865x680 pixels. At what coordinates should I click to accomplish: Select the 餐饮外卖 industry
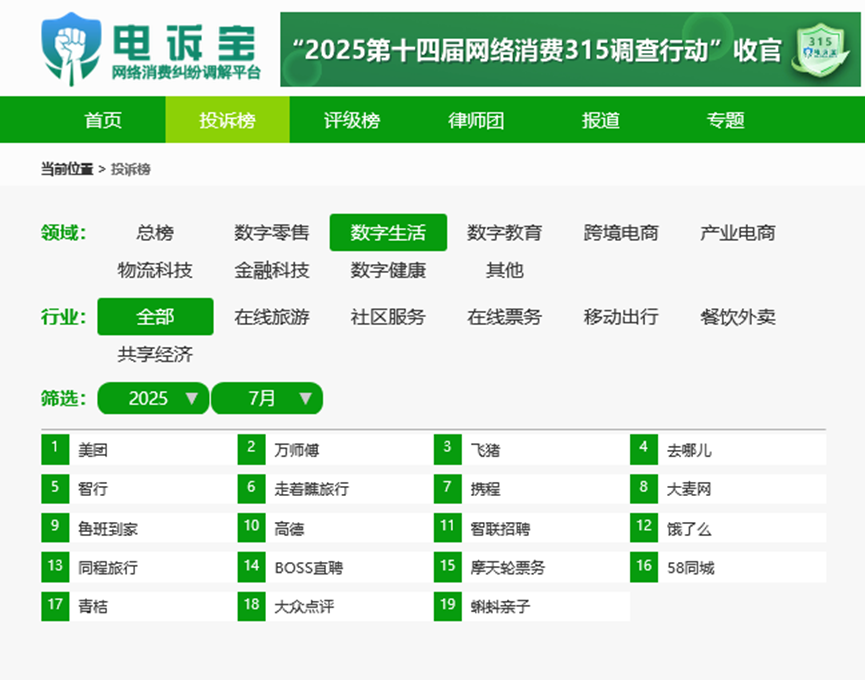tap(738, 317)
